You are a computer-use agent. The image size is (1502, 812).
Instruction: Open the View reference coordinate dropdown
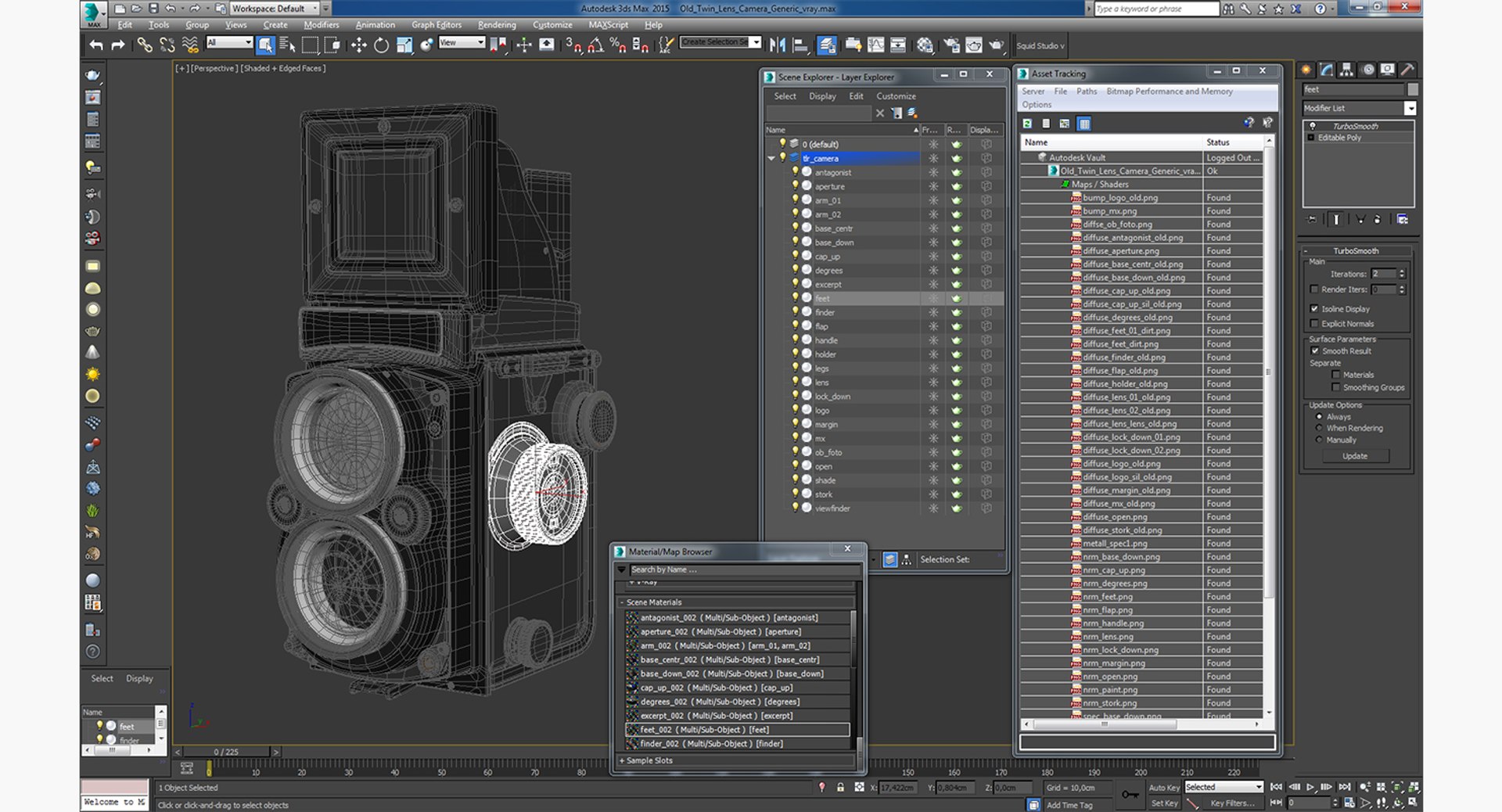pyautogui.click(x=462, y=42)
